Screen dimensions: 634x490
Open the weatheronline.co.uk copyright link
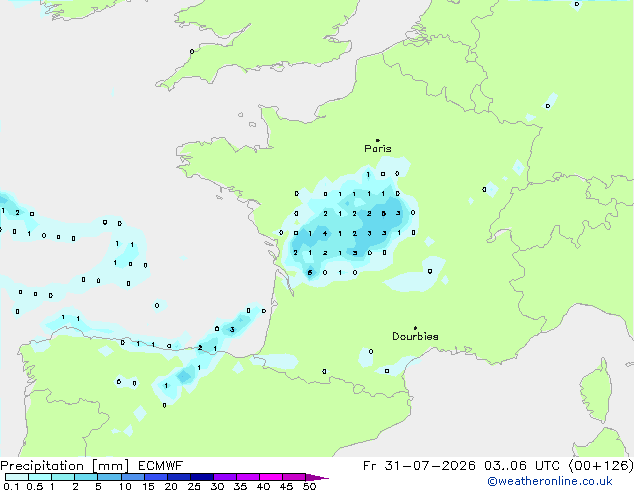550,481
